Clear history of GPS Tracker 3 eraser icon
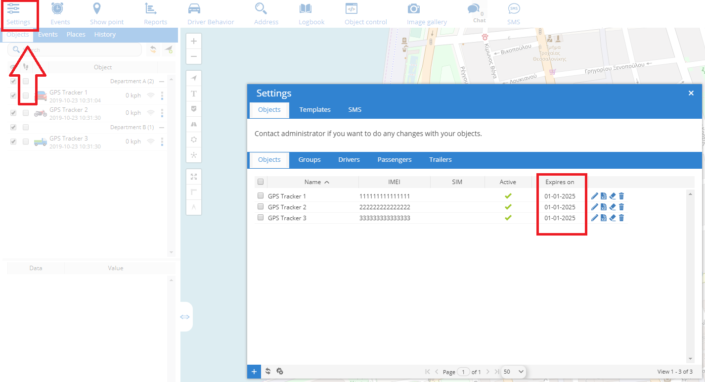705x382 pixels. coord(612,218)
